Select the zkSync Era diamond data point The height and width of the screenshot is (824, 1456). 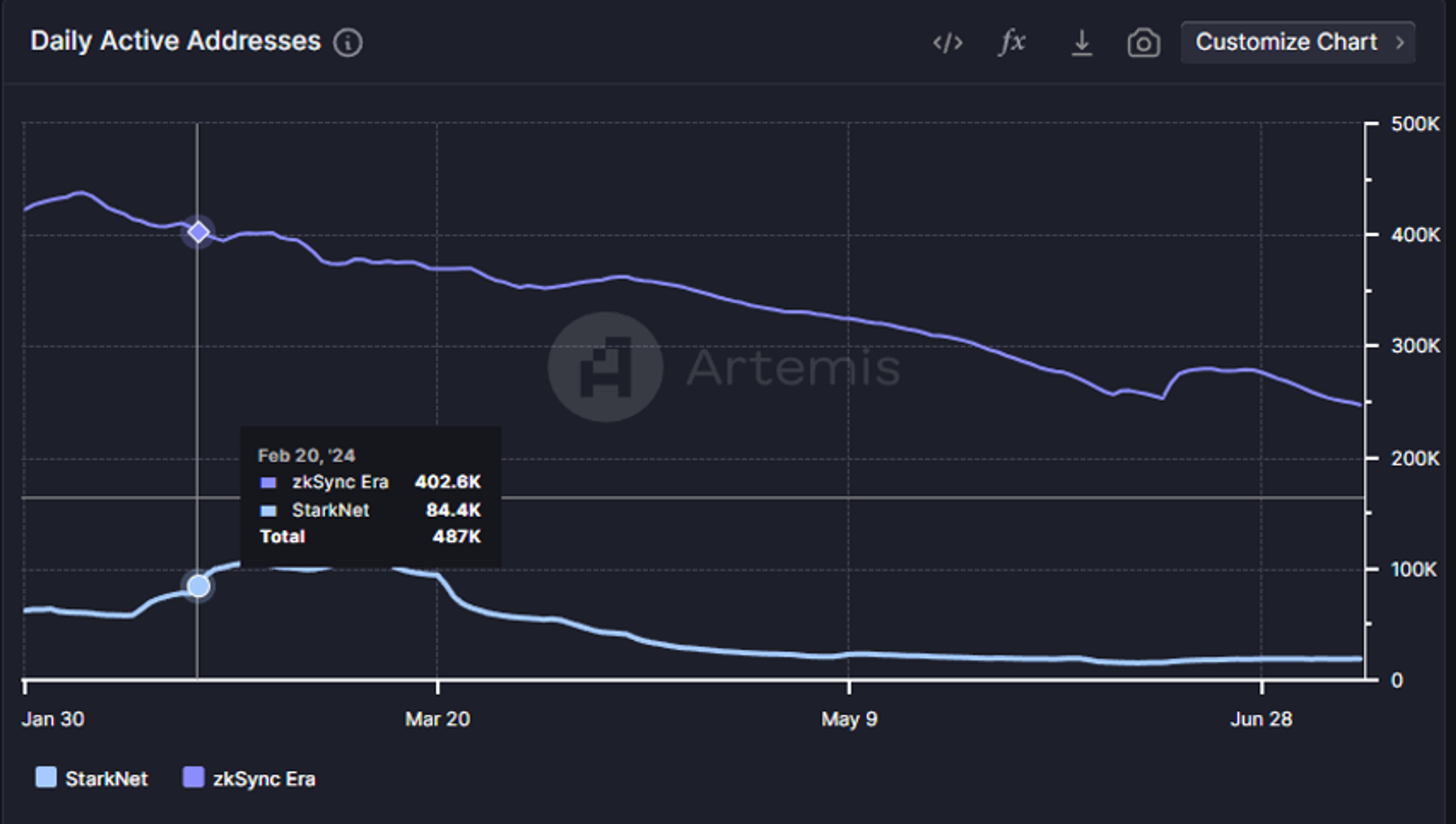pos(198,232)
